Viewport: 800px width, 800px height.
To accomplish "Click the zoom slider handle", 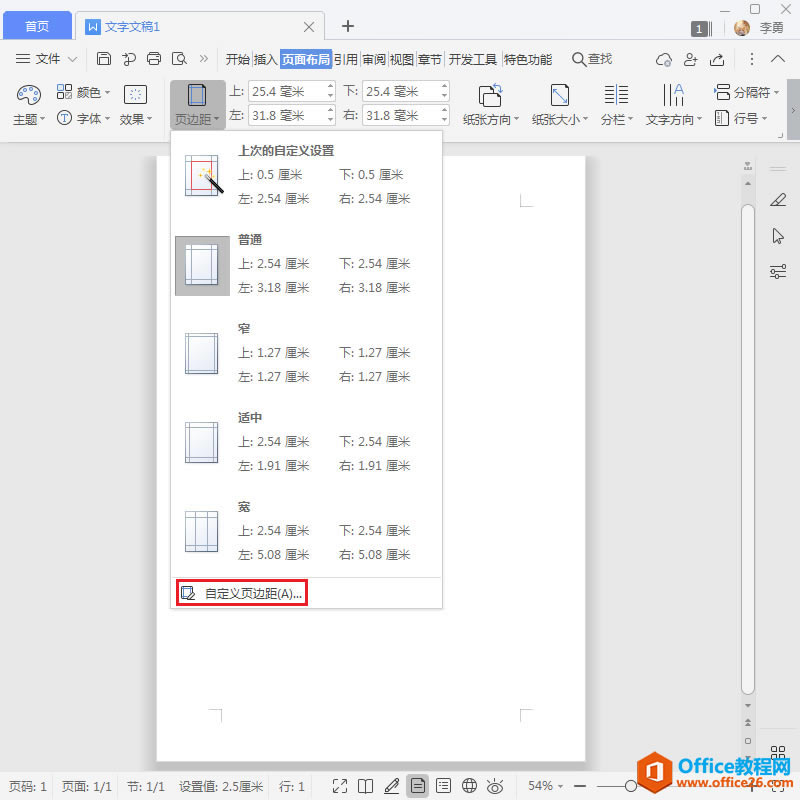I will pos(631,786).
